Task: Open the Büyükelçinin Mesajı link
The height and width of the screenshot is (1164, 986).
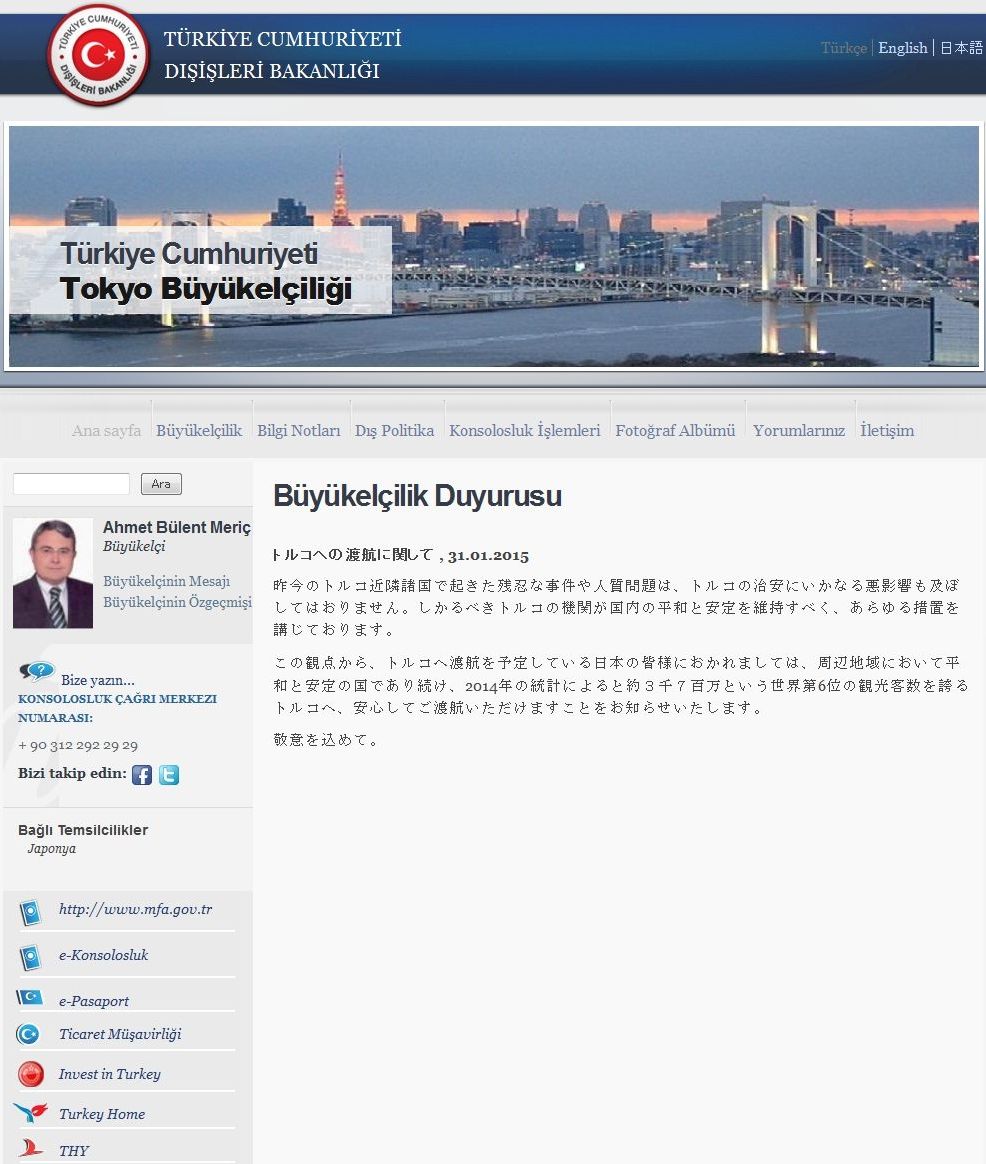Action: point(166,581)
